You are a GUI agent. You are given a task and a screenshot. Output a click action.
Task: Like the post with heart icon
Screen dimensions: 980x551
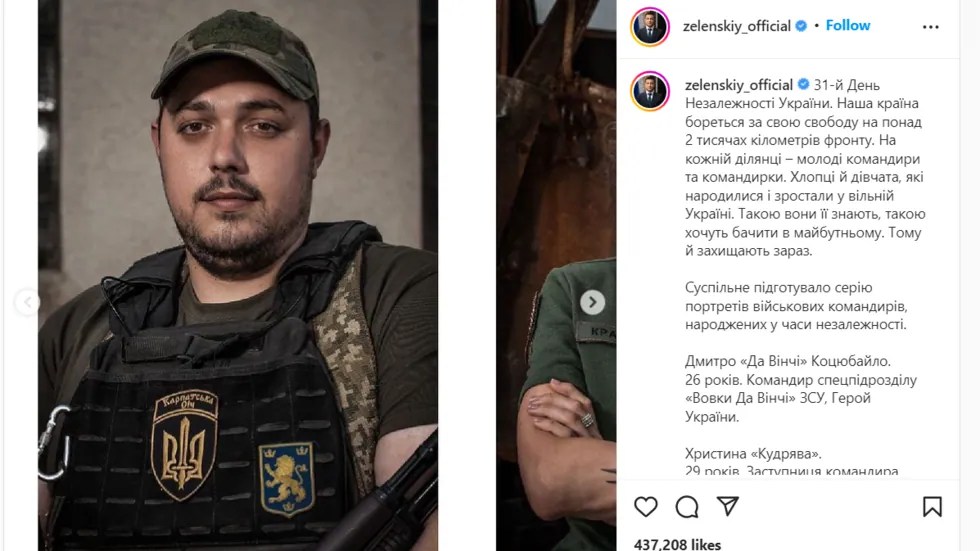tap(646, 507)
